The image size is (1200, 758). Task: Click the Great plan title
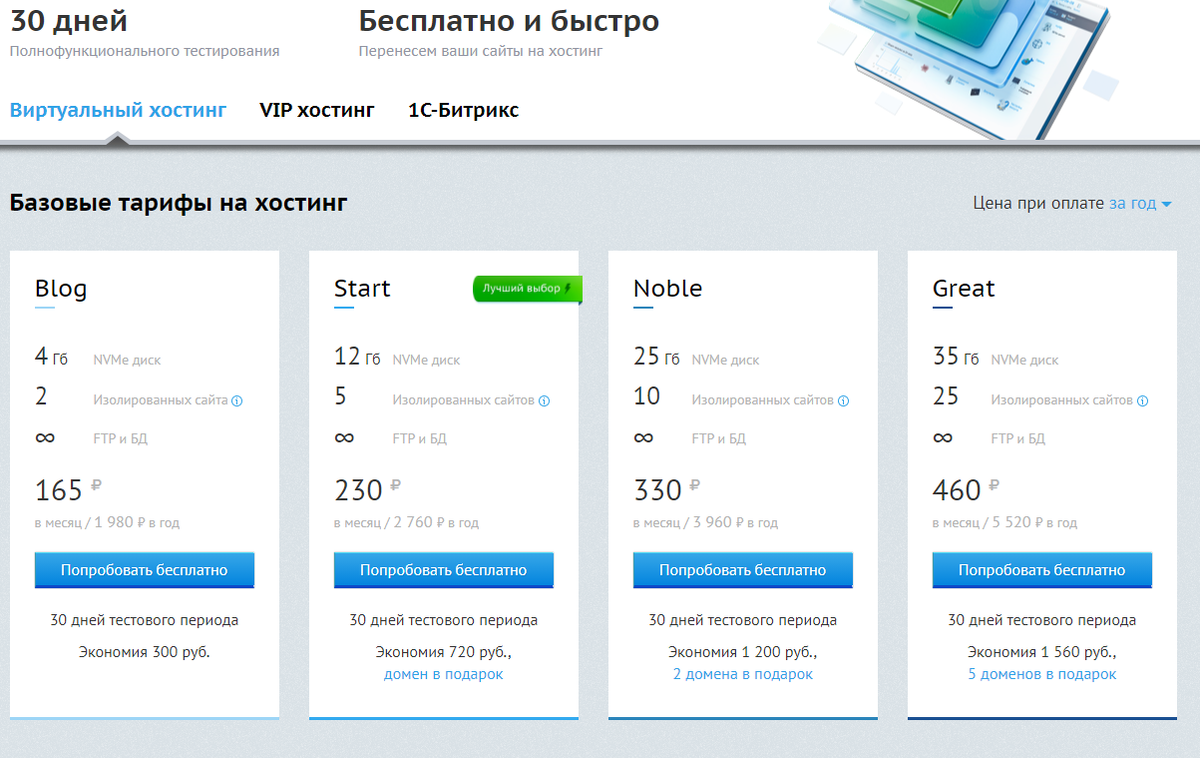tap(964, 289)
